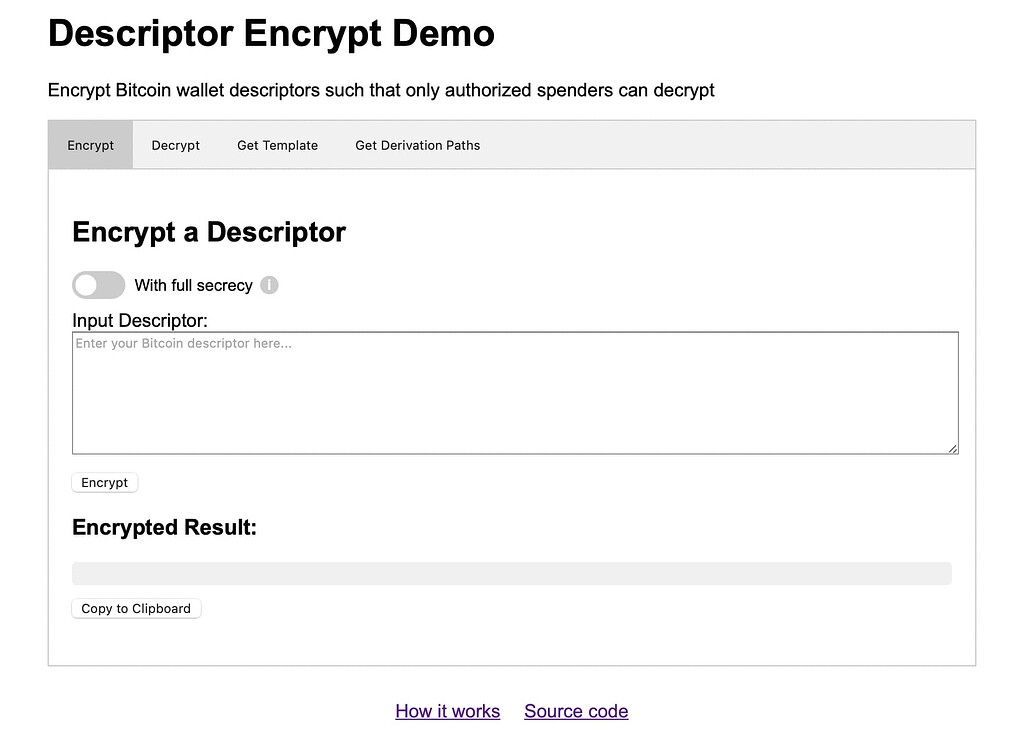
Task: Toggle the 'With full secrecy' switch on
Action: 97,285
